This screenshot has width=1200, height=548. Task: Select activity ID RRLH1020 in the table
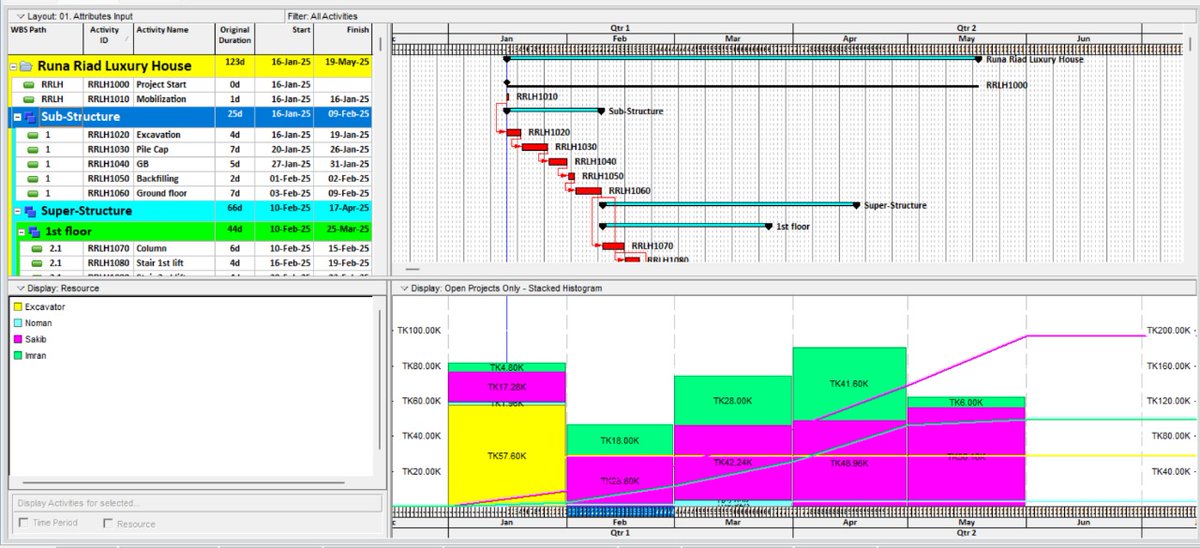pyautogui.click(x=108, y=134)
